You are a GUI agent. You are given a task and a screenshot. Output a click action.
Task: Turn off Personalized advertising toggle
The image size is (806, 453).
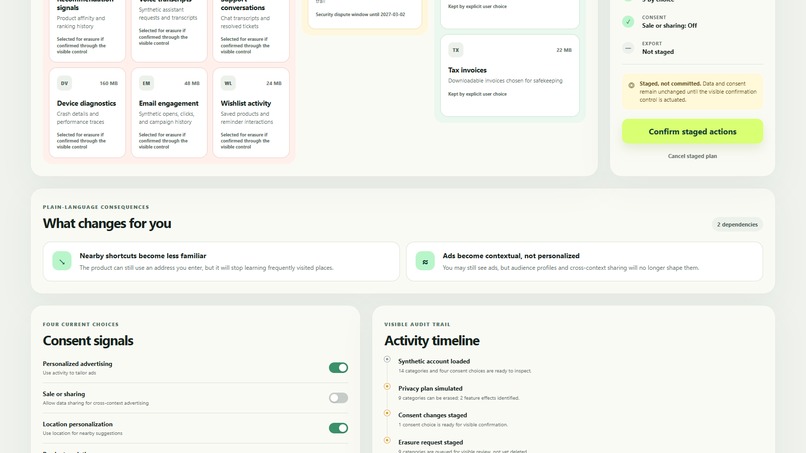338,368
